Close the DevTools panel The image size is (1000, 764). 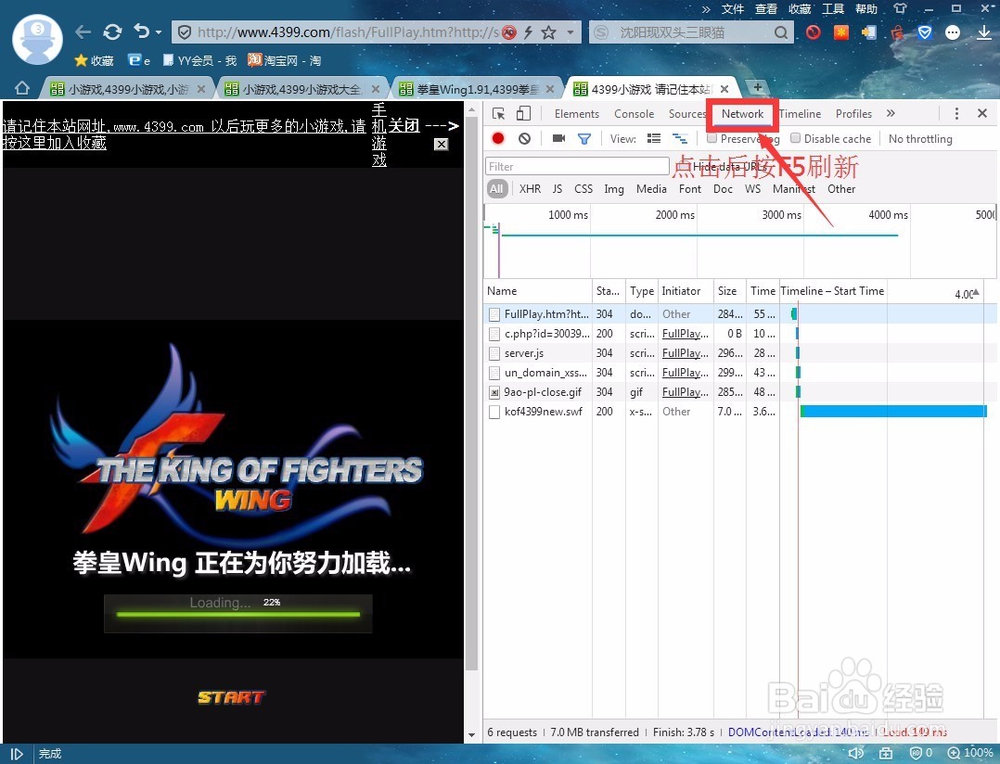(982, 113)
